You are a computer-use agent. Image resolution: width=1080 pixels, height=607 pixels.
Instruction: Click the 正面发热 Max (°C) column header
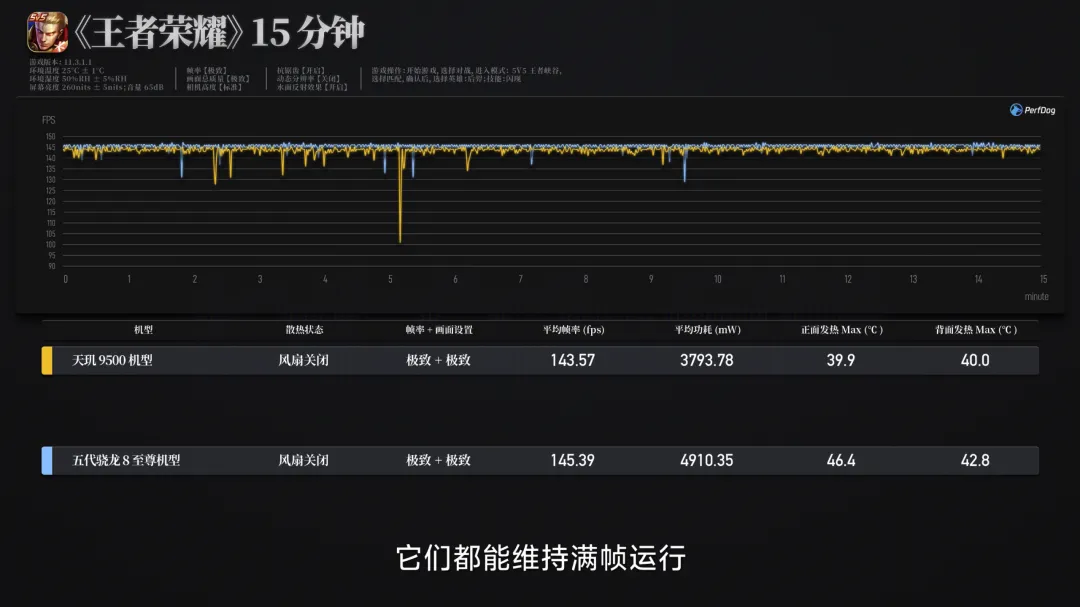(842, 330)
